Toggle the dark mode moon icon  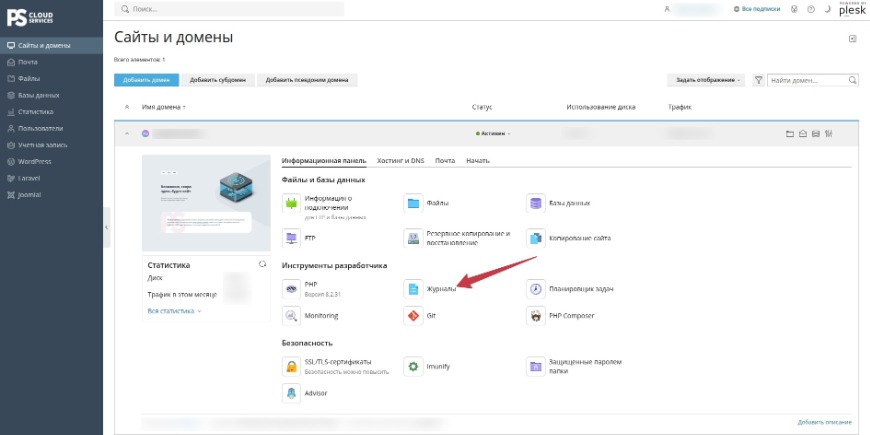(x=827, y=9)
